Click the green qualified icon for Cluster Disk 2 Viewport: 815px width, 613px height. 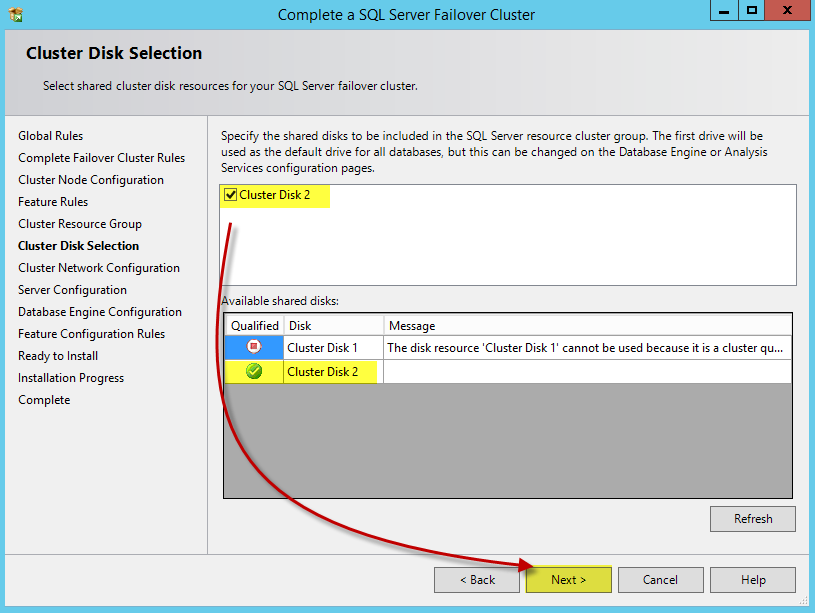pyautogui.click(x=254, y=371)
